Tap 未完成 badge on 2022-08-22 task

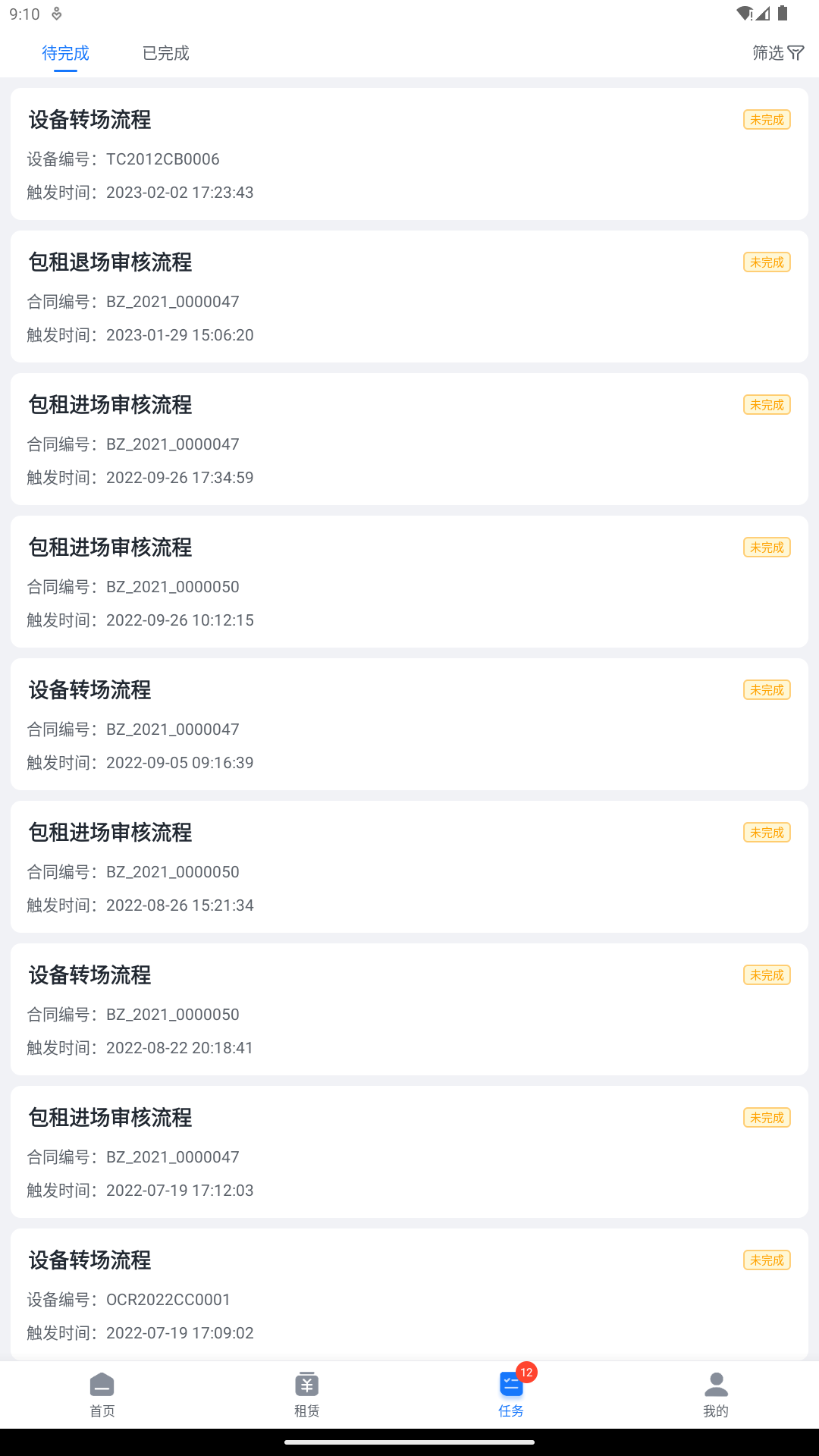coord(767,975)
